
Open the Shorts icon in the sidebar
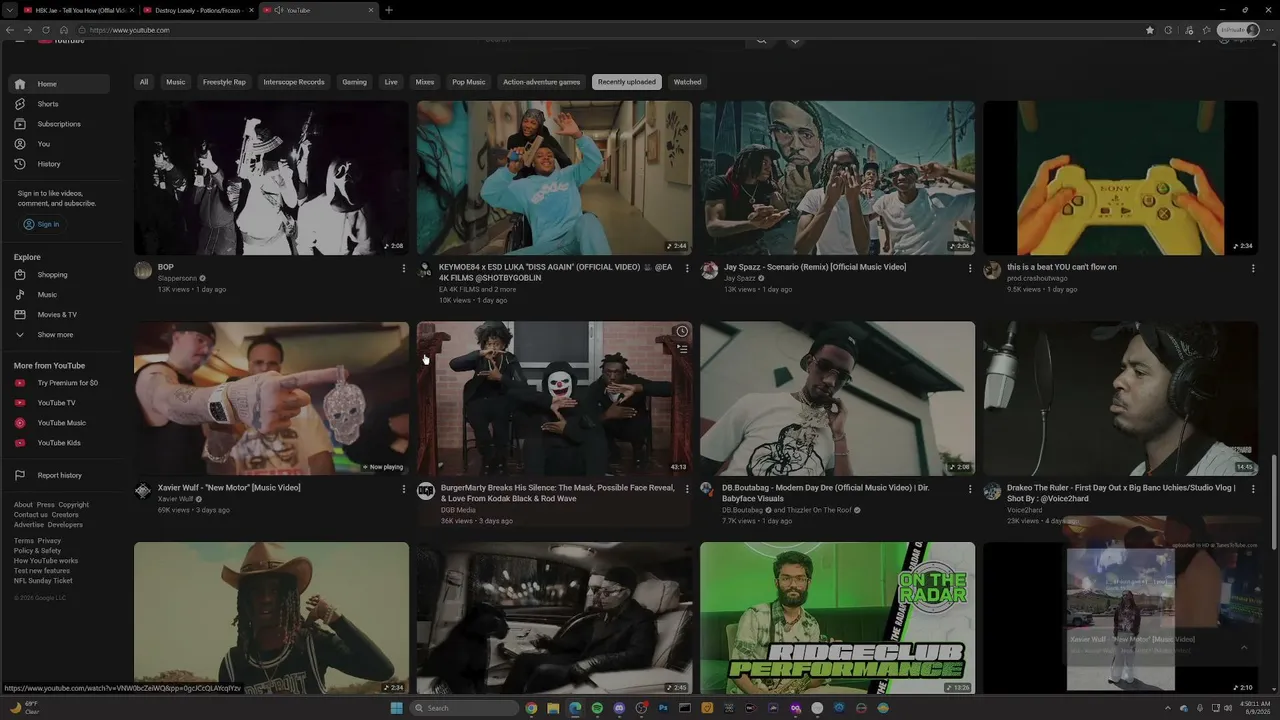(x=20, y=104)
